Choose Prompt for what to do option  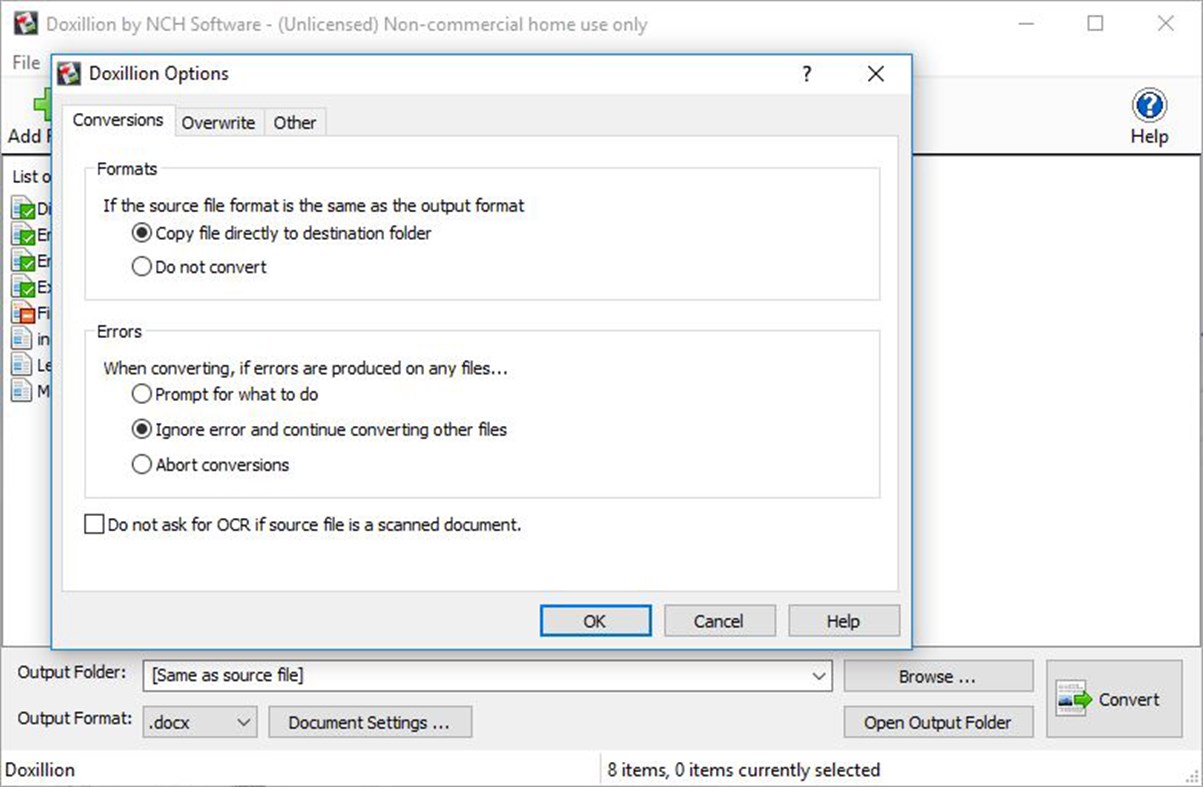click(141, 394)
